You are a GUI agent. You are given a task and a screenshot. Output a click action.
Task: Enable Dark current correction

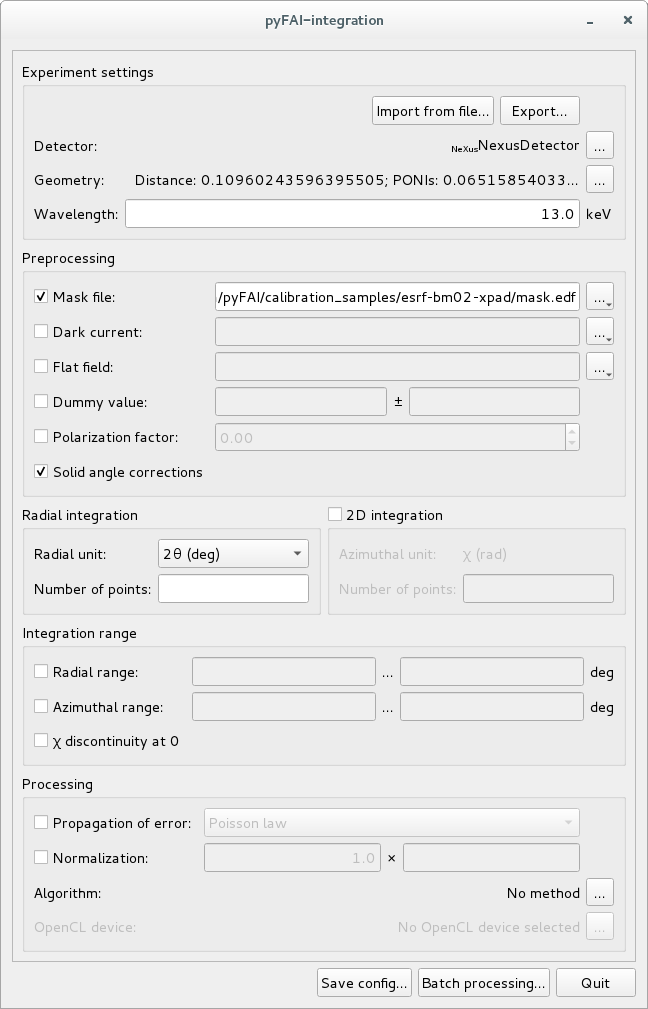[x=41, y=332]
